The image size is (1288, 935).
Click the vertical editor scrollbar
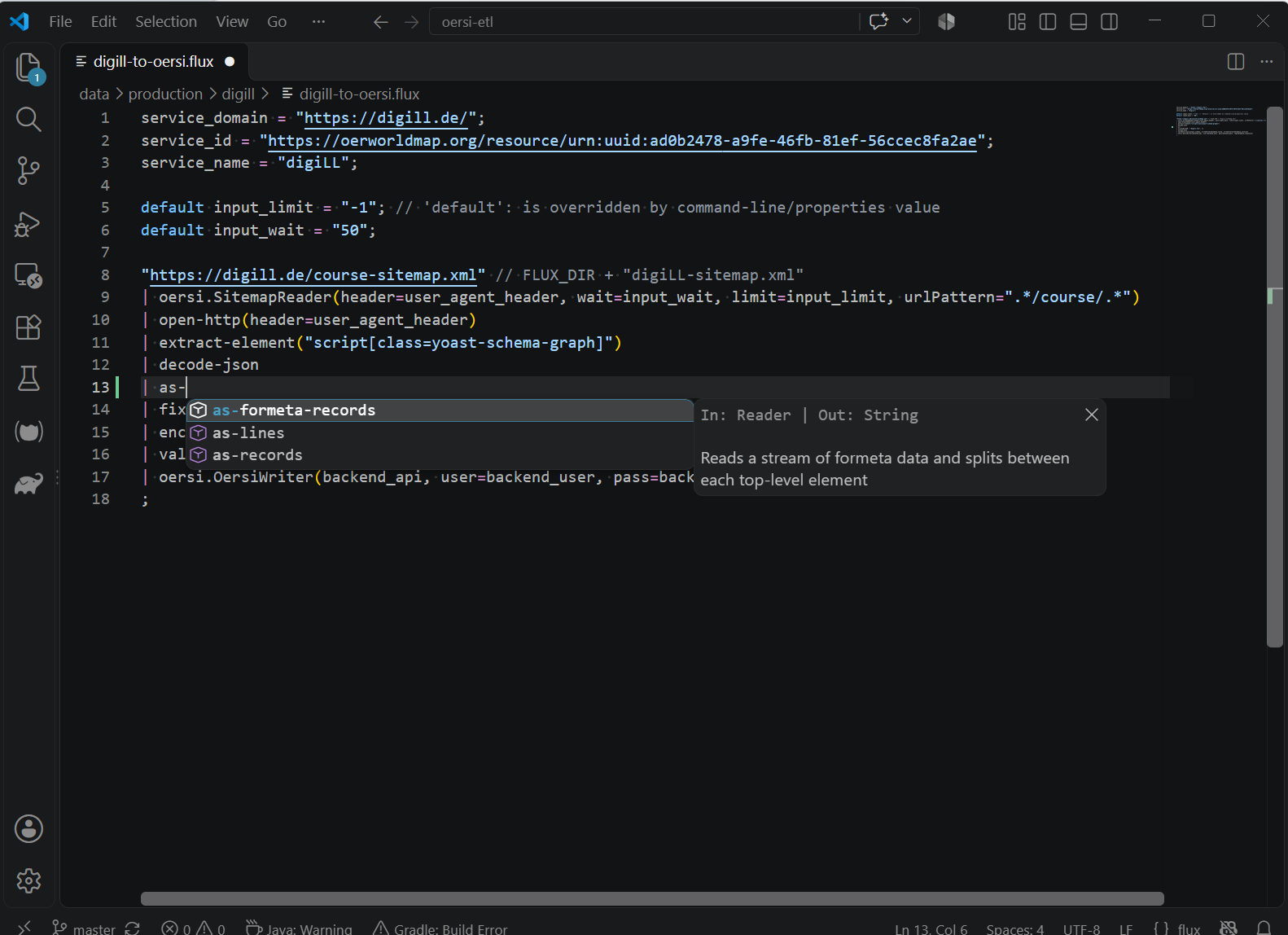[x=1275, y=377]
